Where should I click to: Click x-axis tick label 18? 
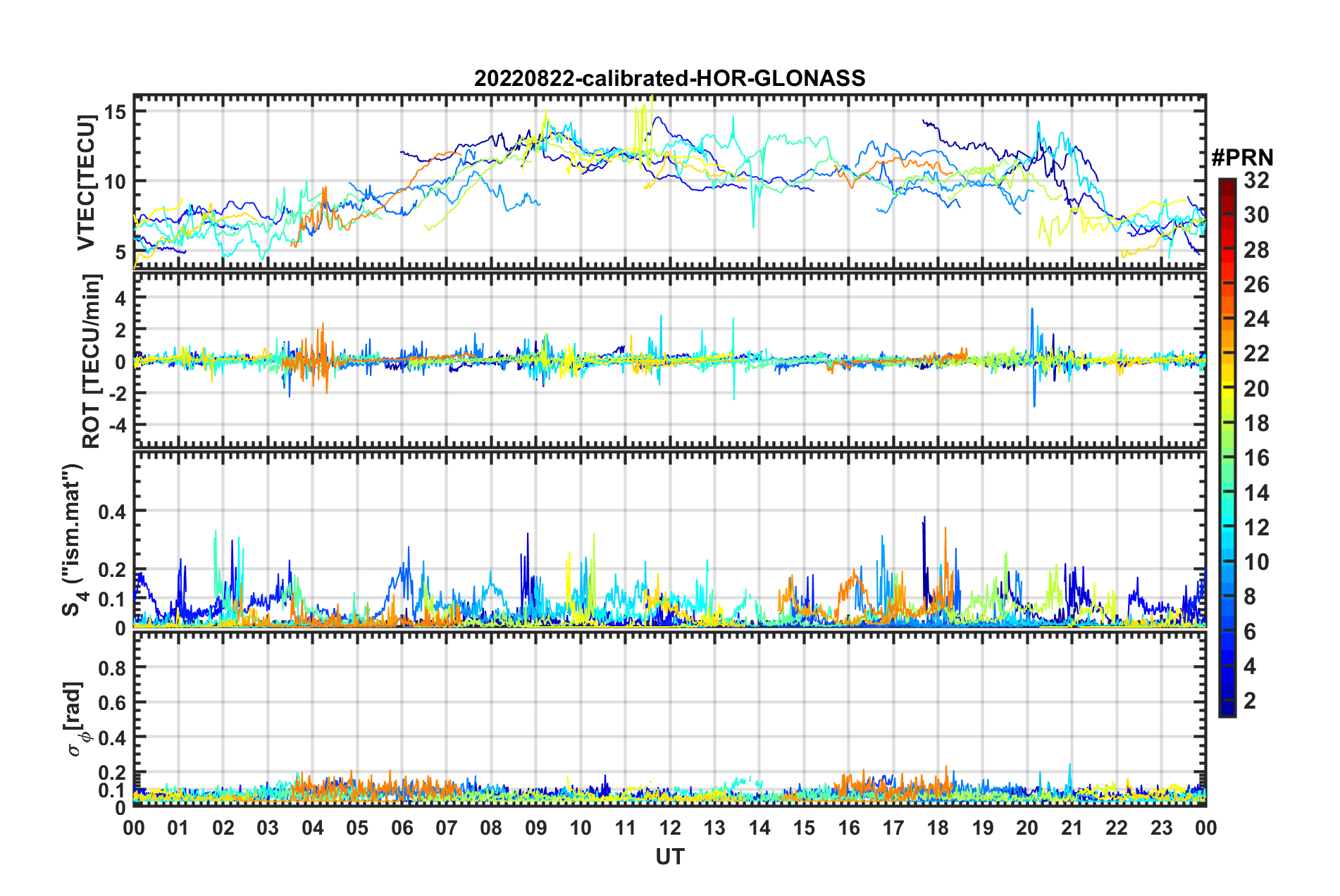[x=938, y=828]
